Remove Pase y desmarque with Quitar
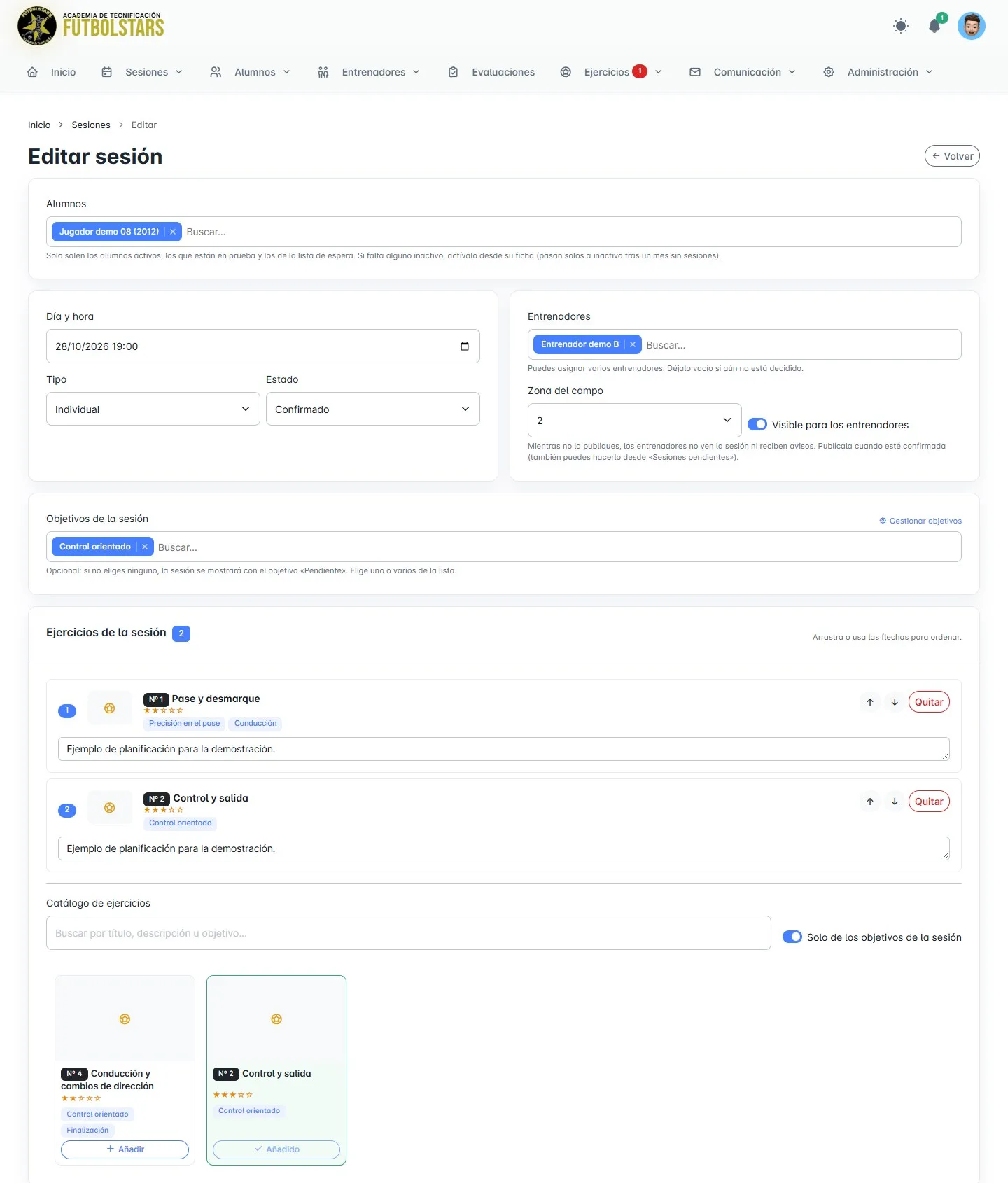Screen dimensions: 1008x1183 pyautogui.click(x=929, y=702)
